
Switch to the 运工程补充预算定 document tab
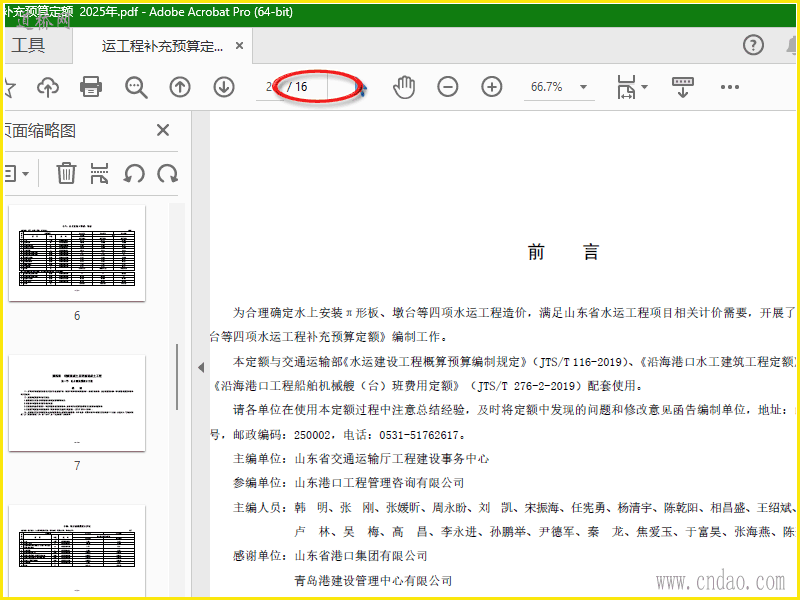pos(162,46)
